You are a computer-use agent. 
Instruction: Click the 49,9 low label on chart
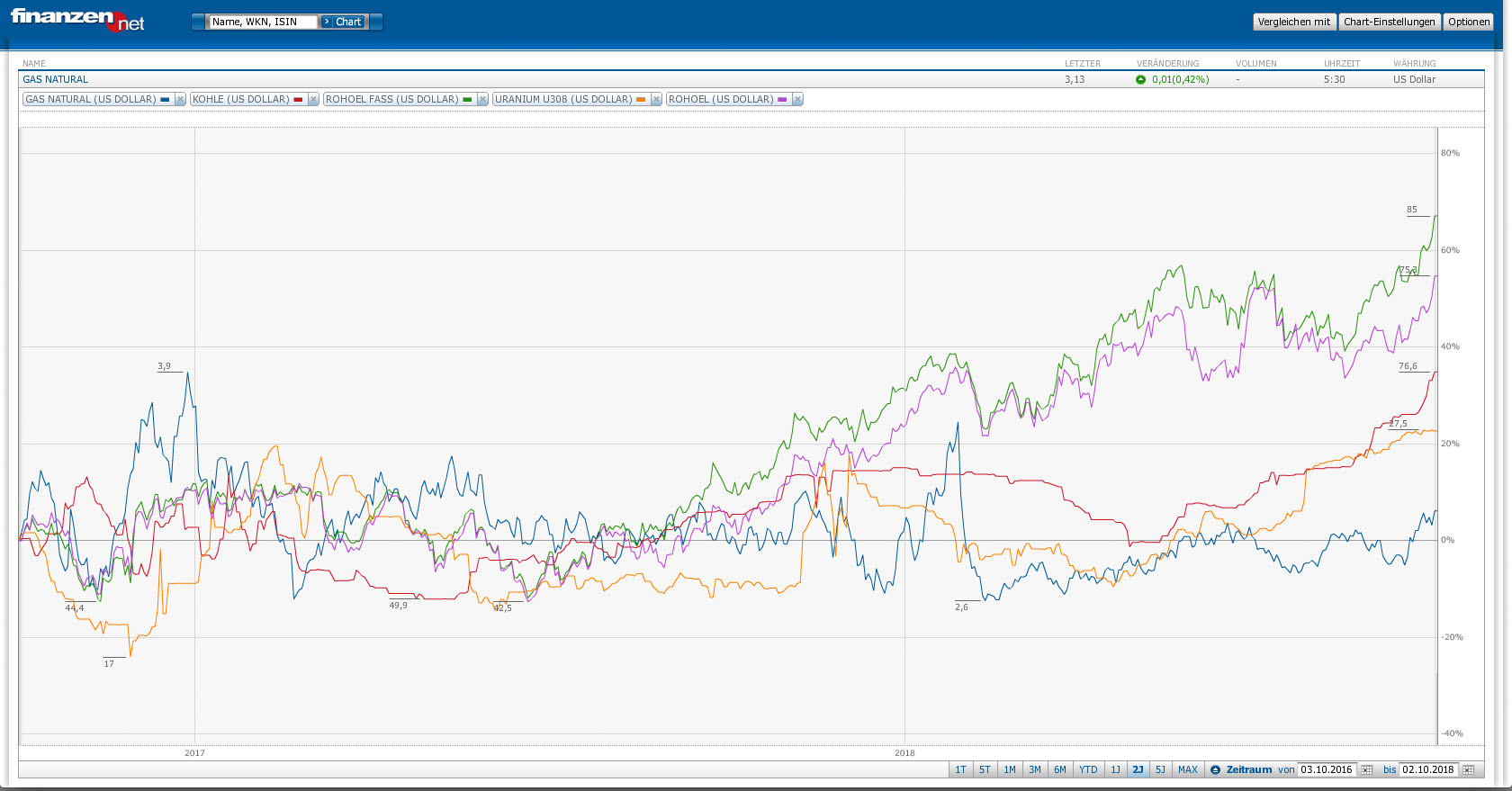pos(398,606)
